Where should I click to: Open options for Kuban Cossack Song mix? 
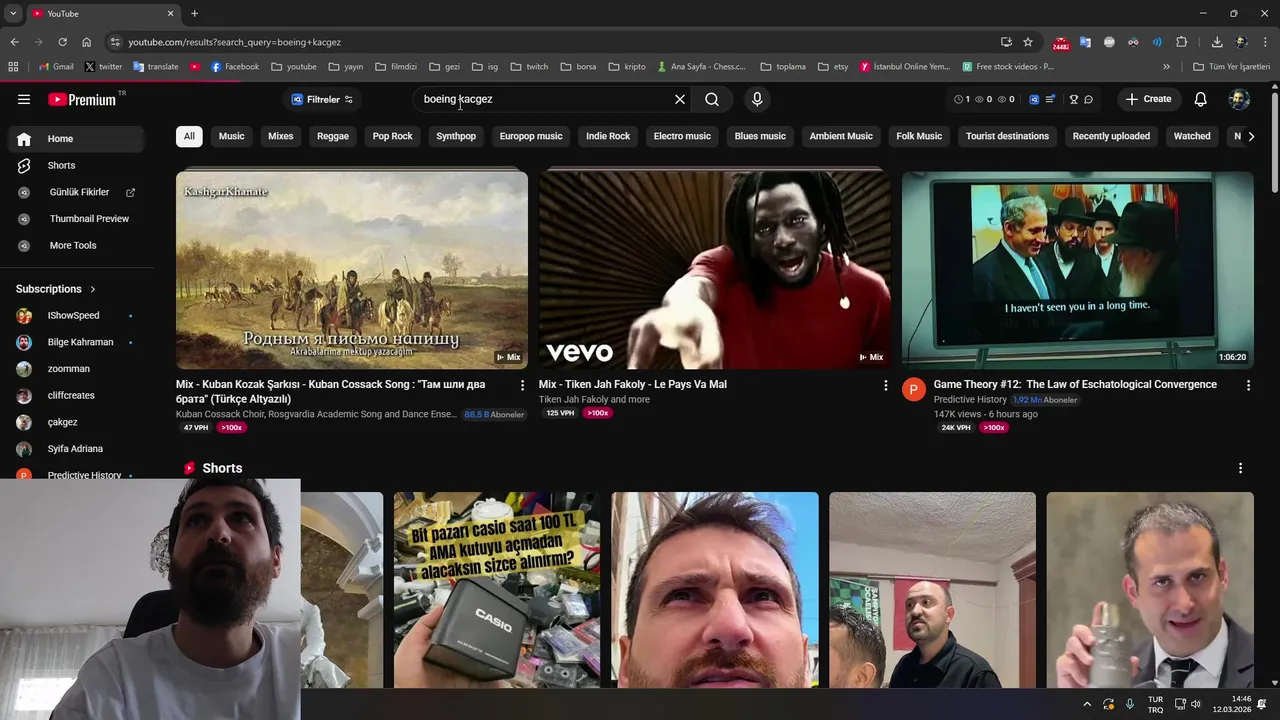(x=522, y=385)
